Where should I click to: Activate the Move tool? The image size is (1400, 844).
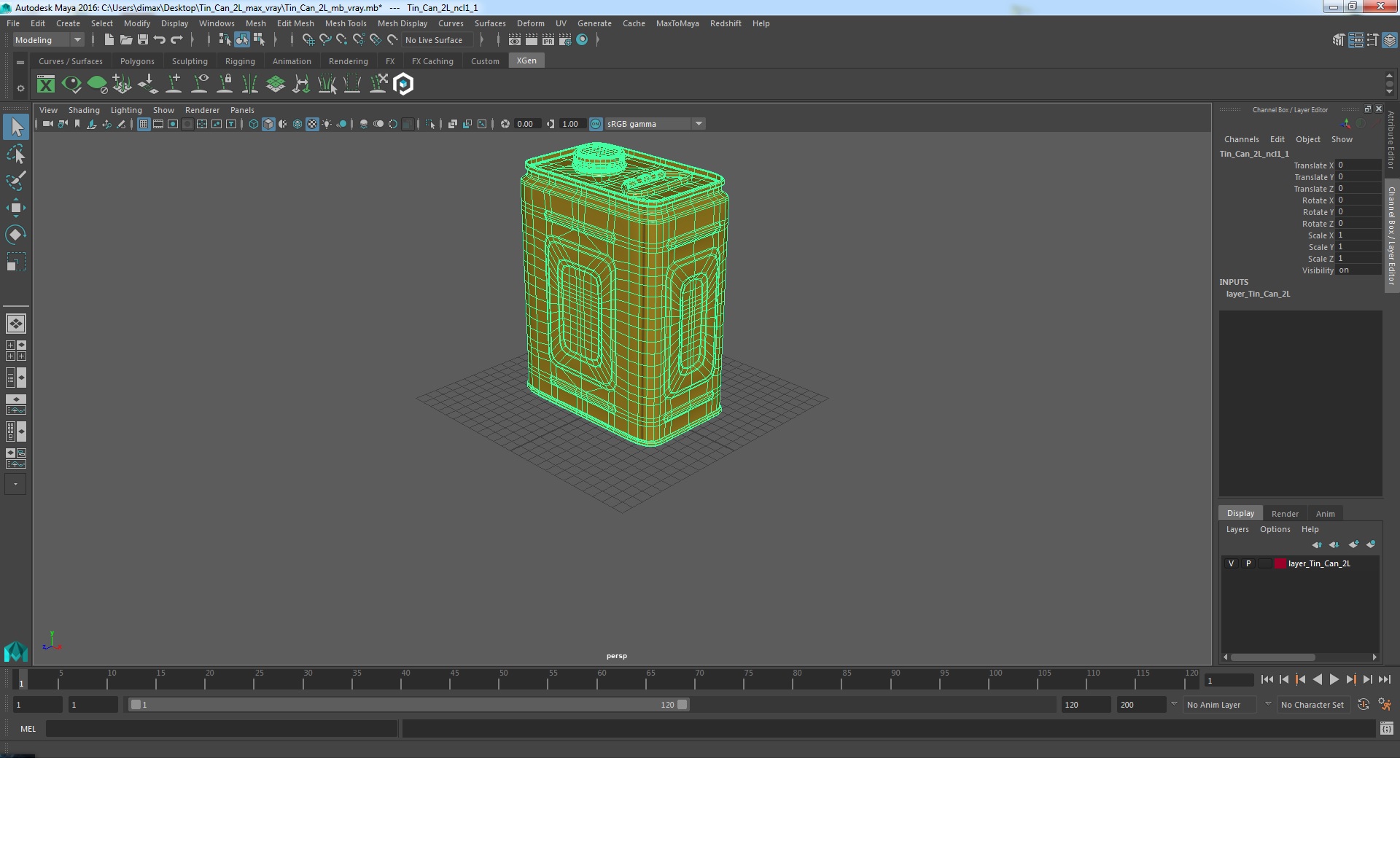point(16,208)
